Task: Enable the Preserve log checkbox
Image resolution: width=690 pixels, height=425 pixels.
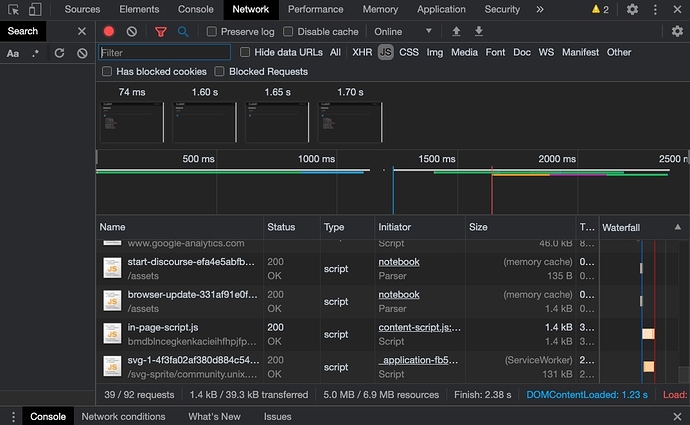Action: click(x=212, y=31)
